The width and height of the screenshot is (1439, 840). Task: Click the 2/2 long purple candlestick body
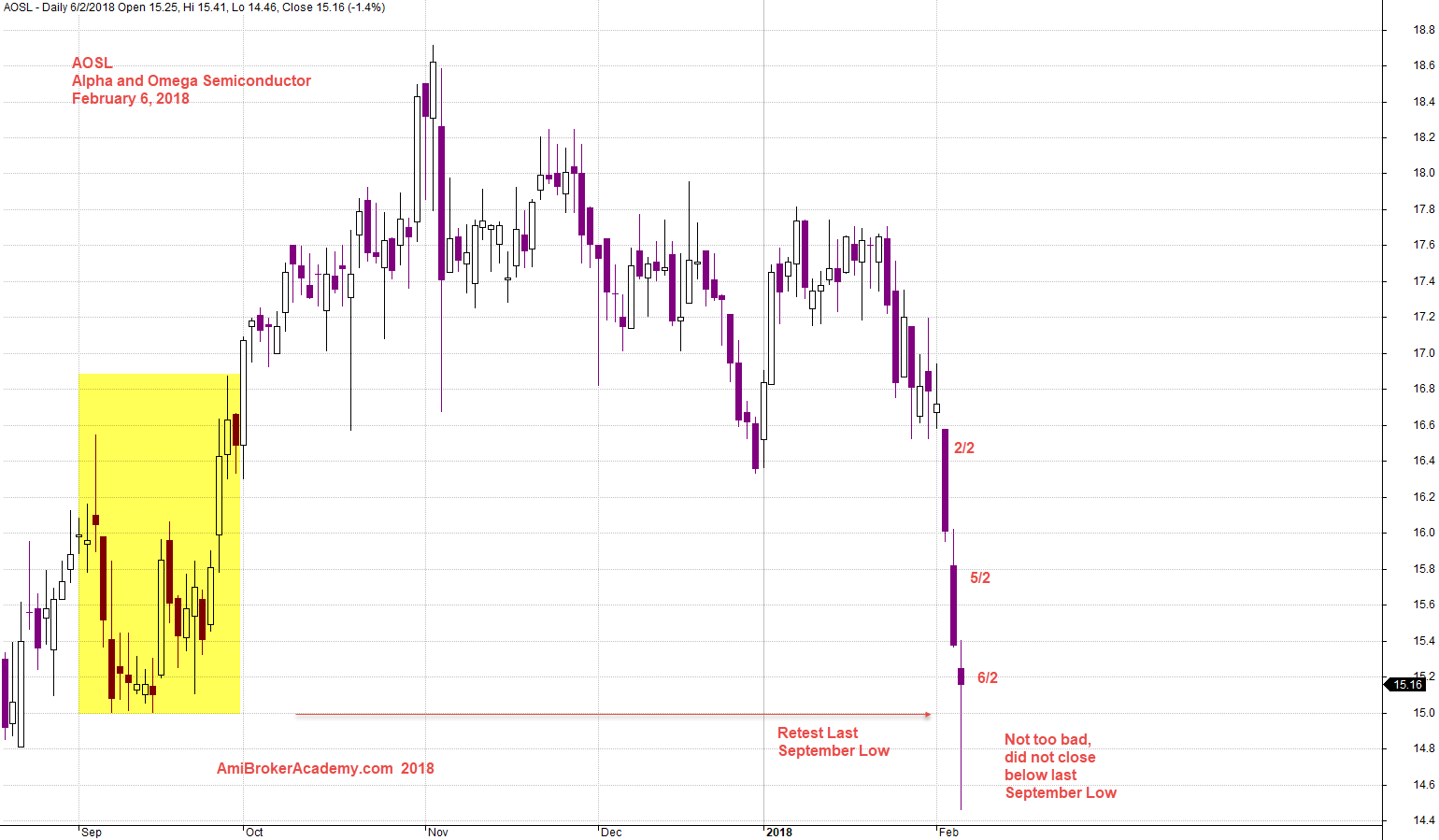946,480
